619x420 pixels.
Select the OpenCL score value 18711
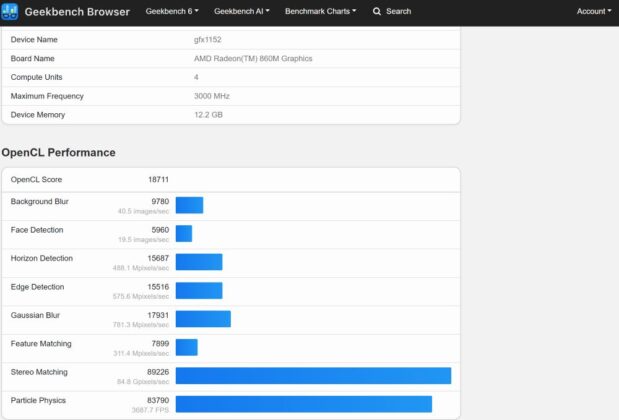158,180
